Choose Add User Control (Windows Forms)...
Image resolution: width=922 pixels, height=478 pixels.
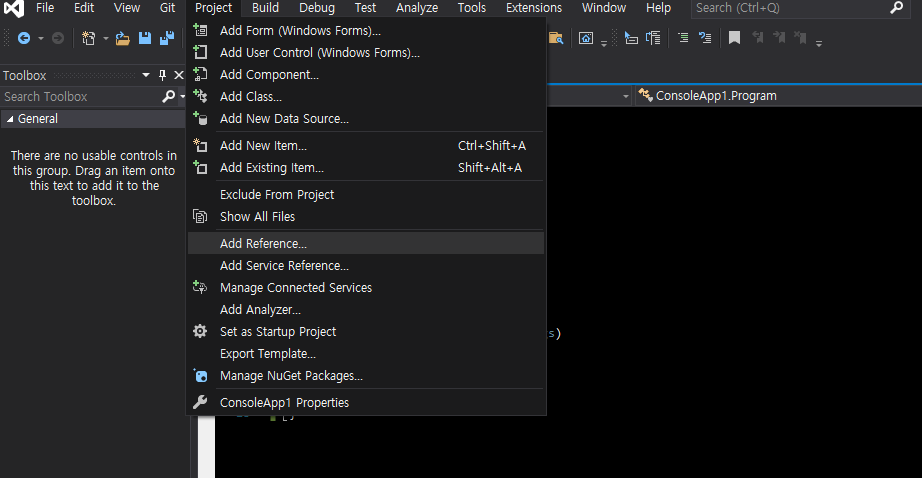(x=366, y=52)
